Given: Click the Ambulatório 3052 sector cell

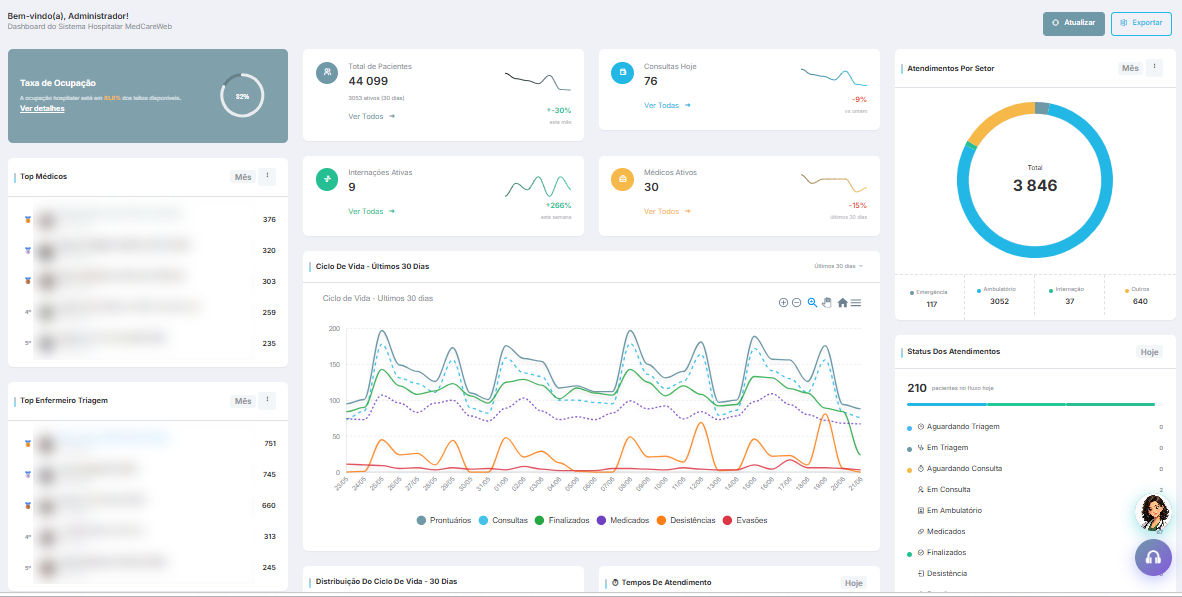Looking at the screenshot, I should click(1000, 295).
